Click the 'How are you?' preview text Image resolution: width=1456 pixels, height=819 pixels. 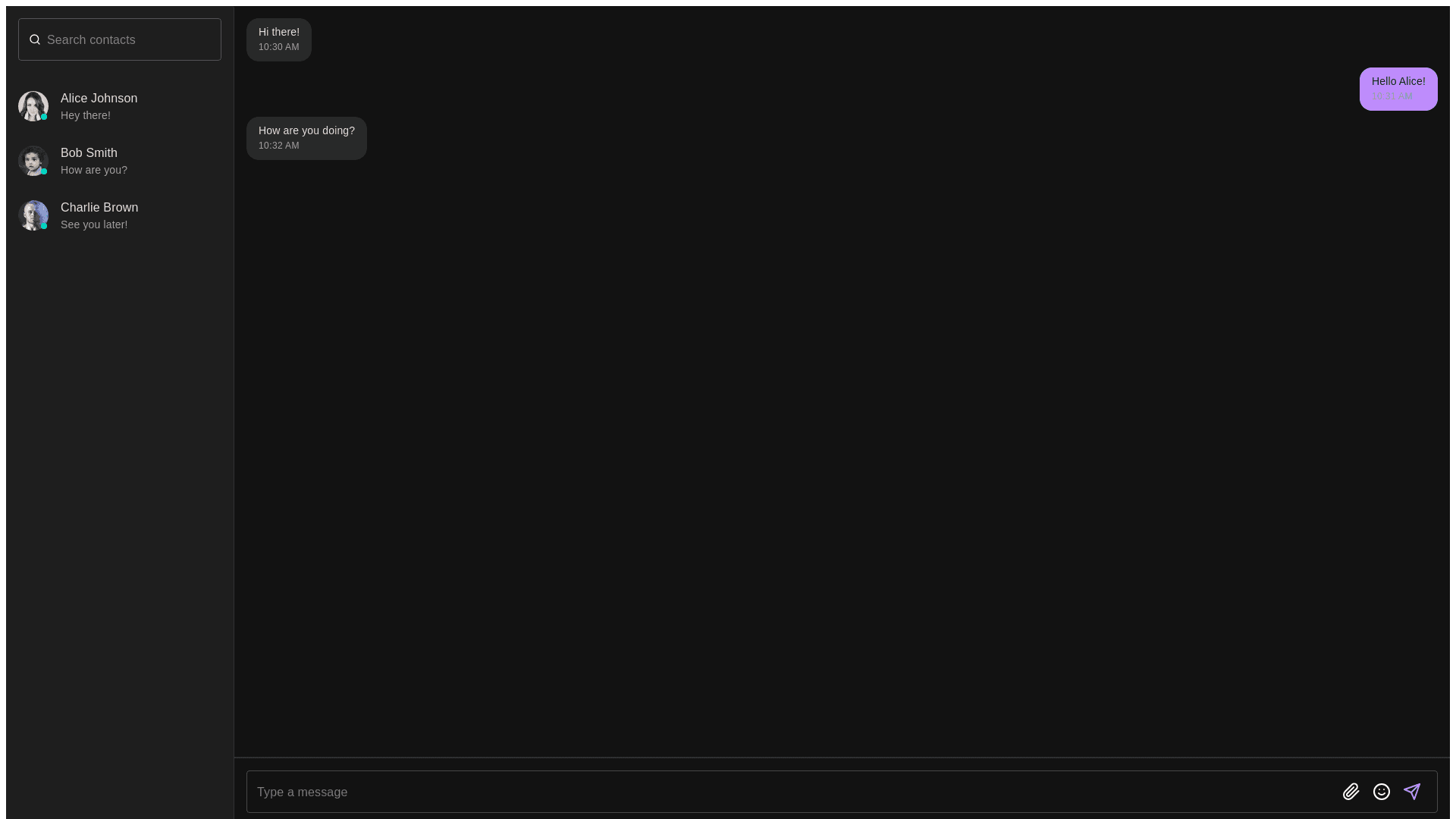(94, 170)
